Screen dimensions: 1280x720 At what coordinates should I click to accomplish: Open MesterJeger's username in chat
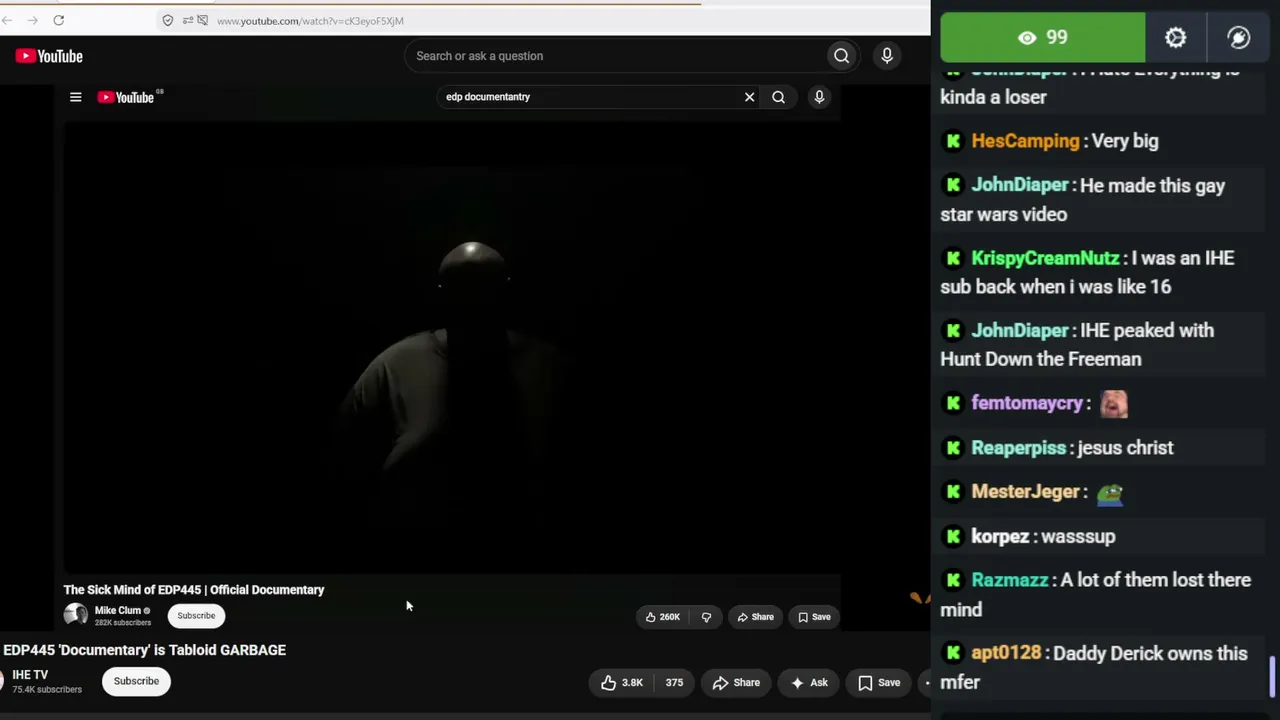click(1026, 492)
